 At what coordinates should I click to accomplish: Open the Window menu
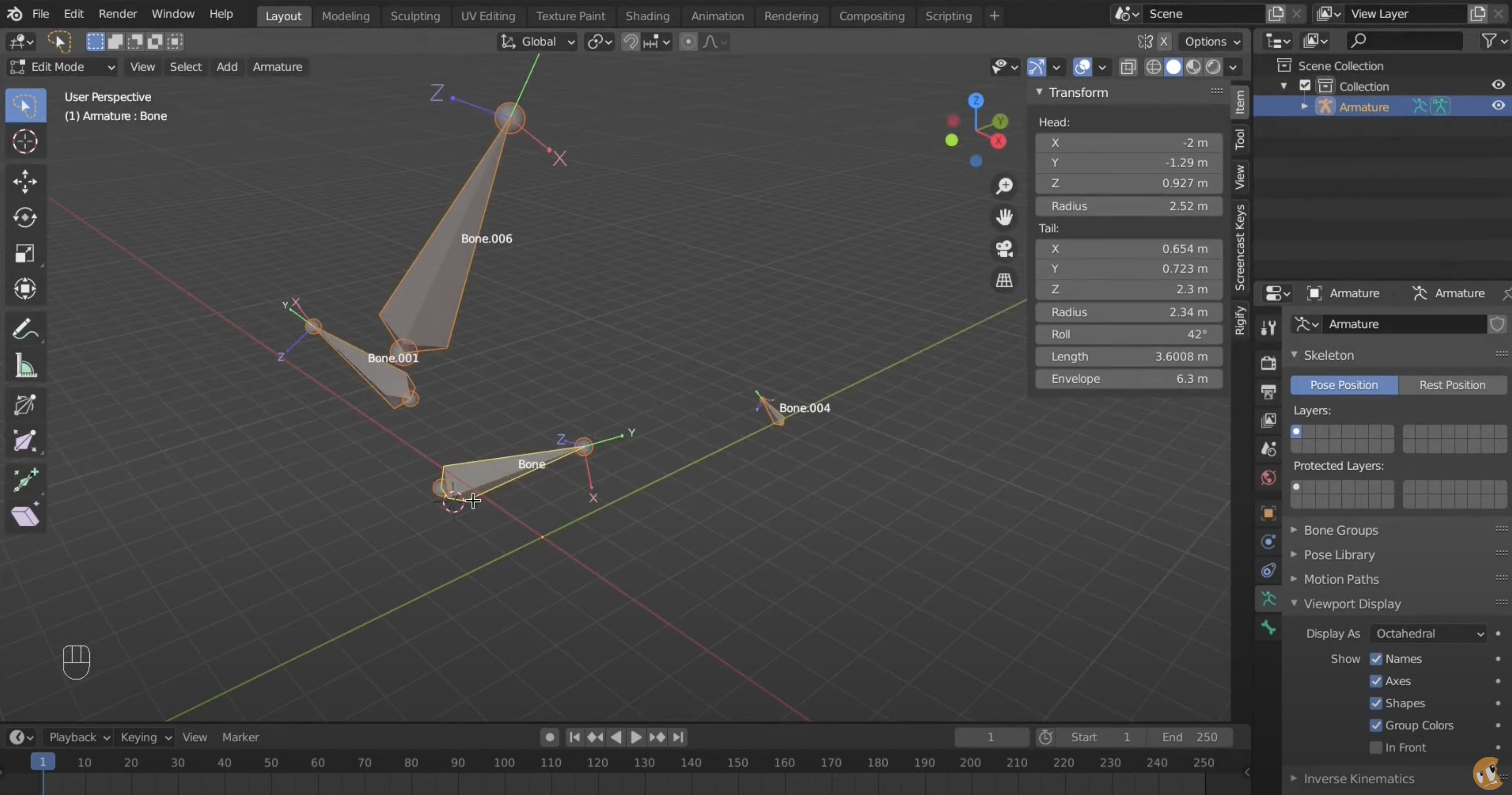pos(172,14)
